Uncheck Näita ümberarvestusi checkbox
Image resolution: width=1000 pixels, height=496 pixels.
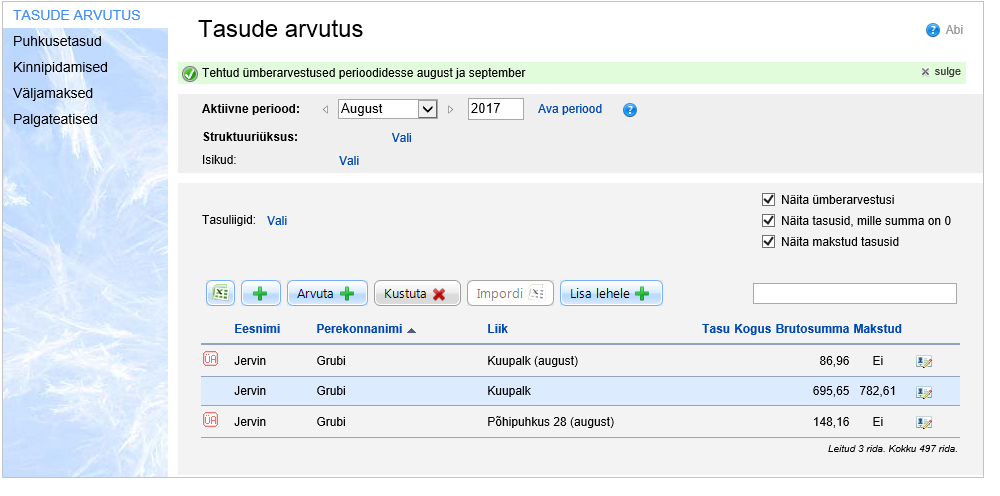[x=768, y=199]
